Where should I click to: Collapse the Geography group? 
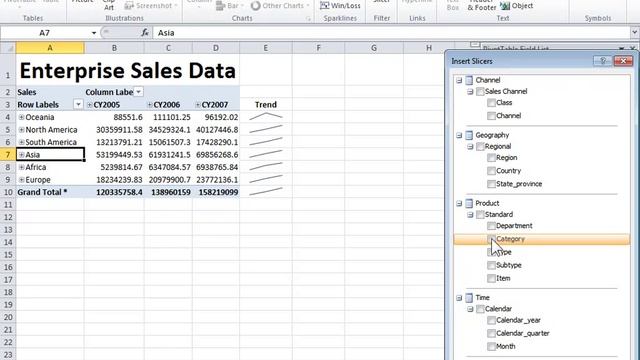[459, 135]
